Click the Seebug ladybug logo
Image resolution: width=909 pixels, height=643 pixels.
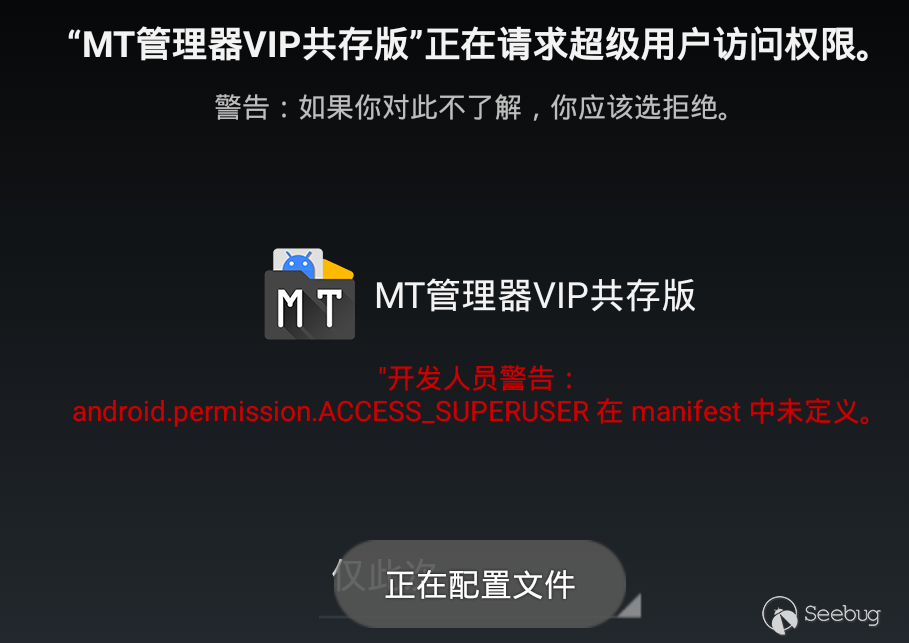tap(780, 615)
